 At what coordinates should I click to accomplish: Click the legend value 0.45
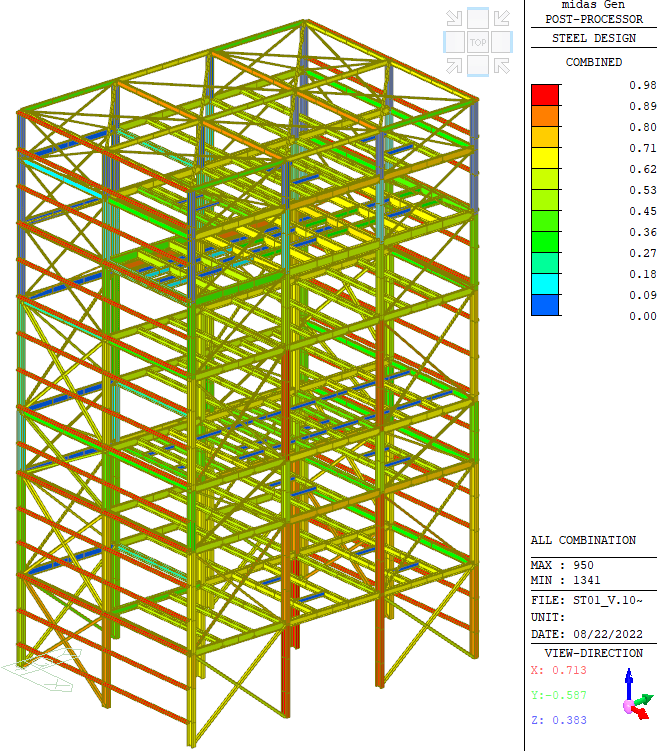tap(643, 211)
